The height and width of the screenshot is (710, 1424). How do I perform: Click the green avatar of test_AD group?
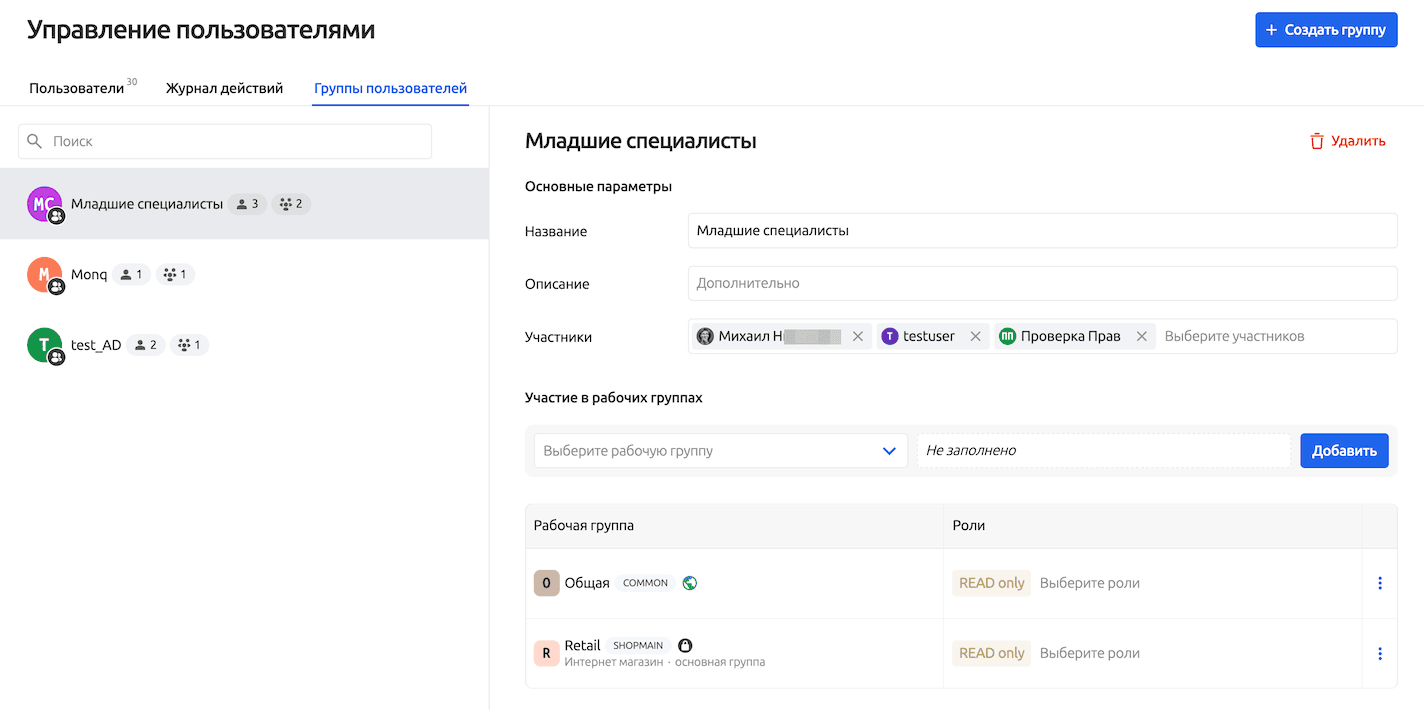click(44, 344)
